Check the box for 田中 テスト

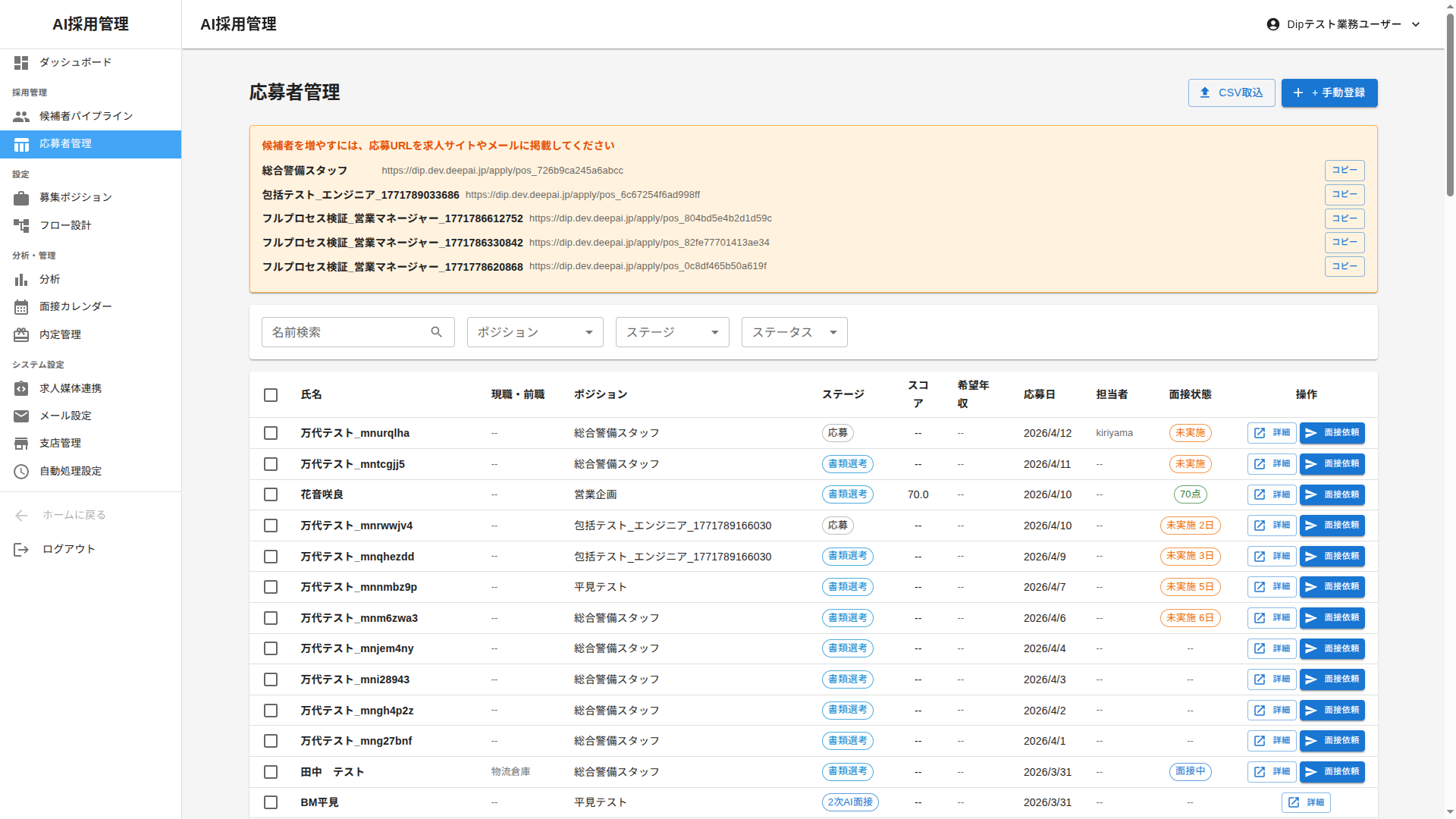click(x=271, y=772)
